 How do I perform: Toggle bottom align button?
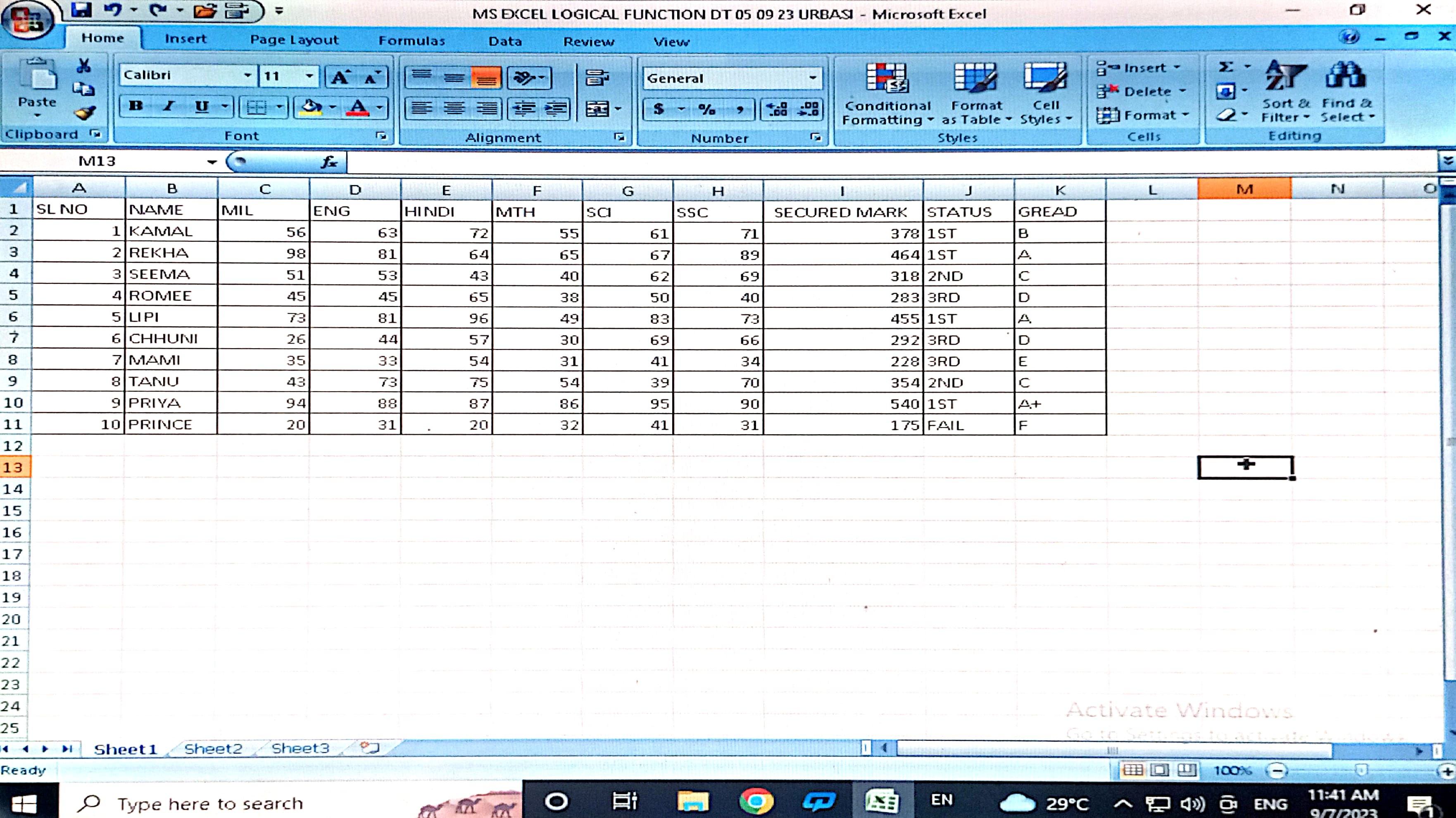[x=485, y=78]
